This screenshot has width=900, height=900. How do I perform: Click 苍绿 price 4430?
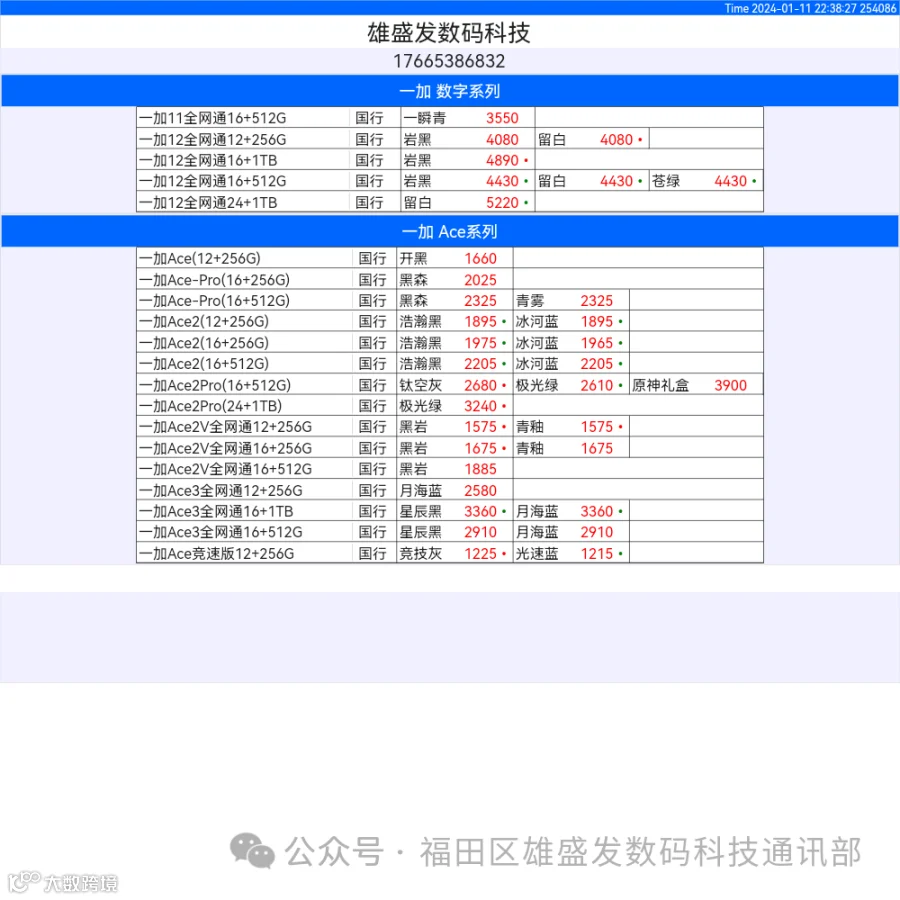tap(731, 181)
